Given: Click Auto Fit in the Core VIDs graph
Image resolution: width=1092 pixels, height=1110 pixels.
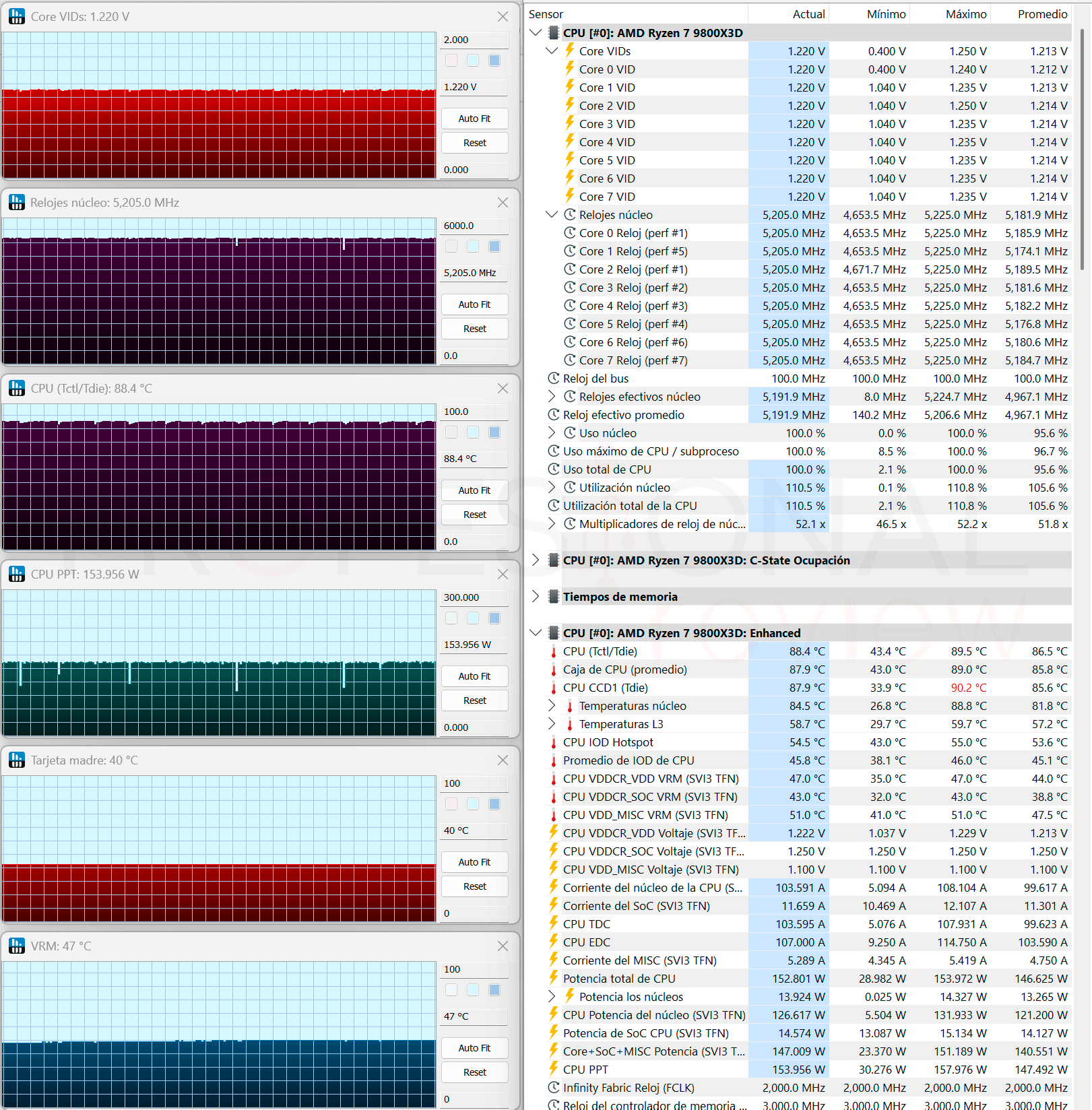Looking at the screenshot, I should [x=474, y=119].
